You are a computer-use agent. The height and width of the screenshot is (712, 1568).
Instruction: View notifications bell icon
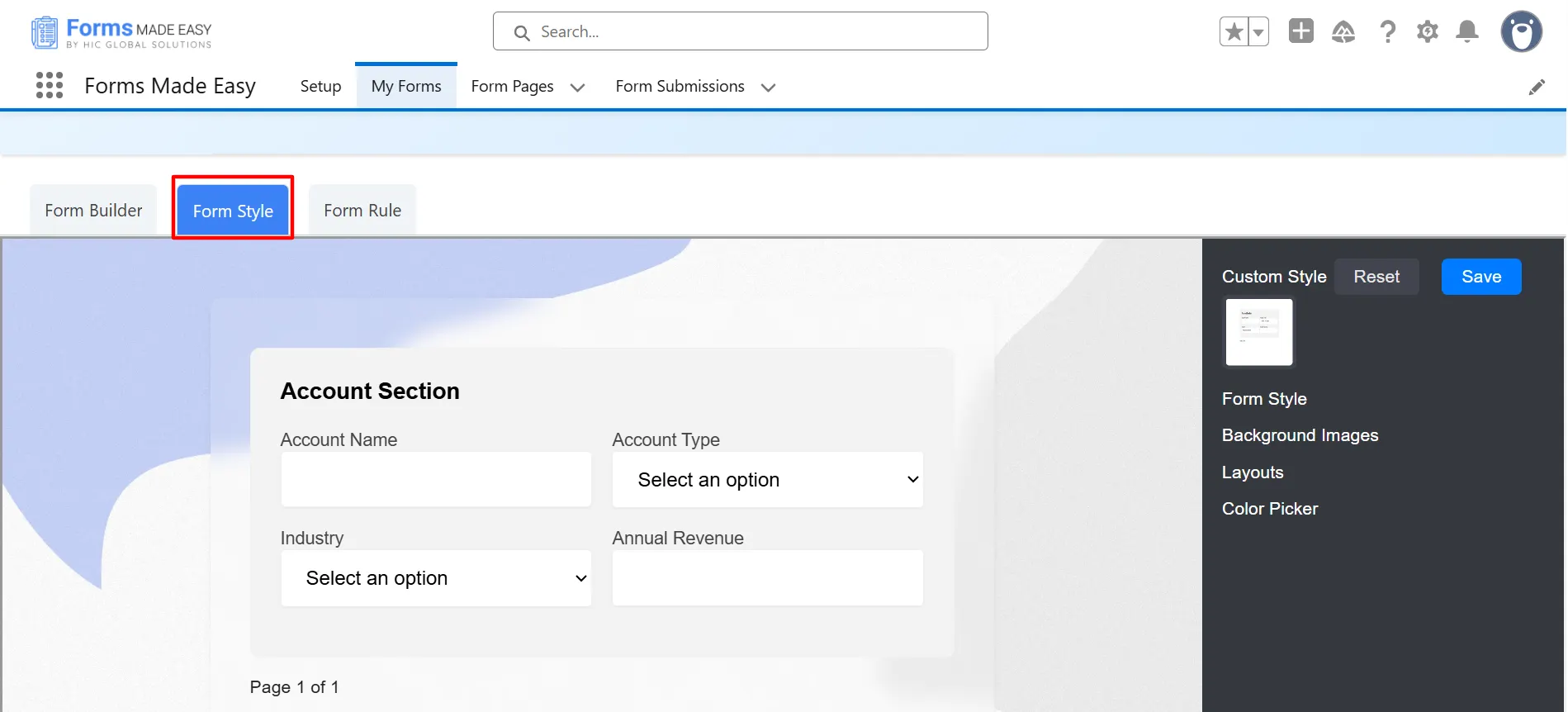(x=1466, y=32)
